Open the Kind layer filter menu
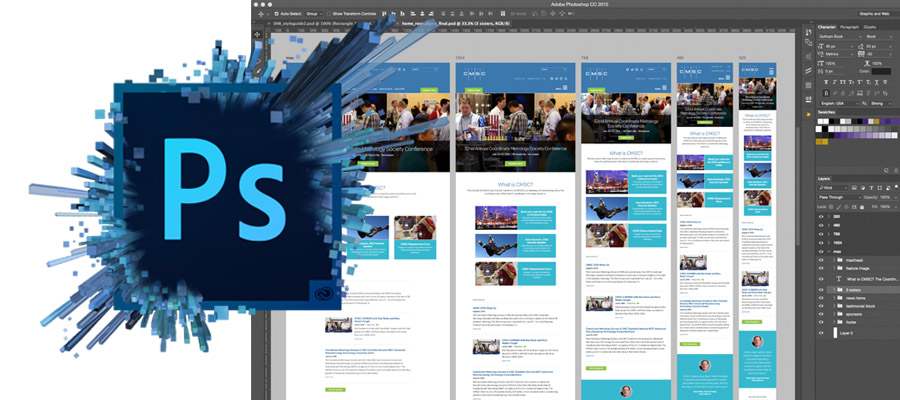Viewport: 900px width, 400px height. click(x=832, y=188)
